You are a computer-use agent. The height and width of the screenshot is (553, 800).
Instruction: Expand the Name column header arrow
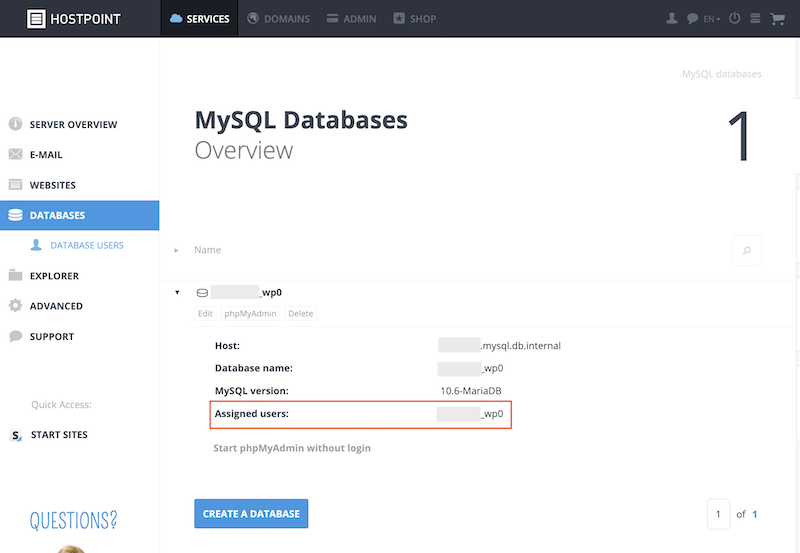point(176,250)
